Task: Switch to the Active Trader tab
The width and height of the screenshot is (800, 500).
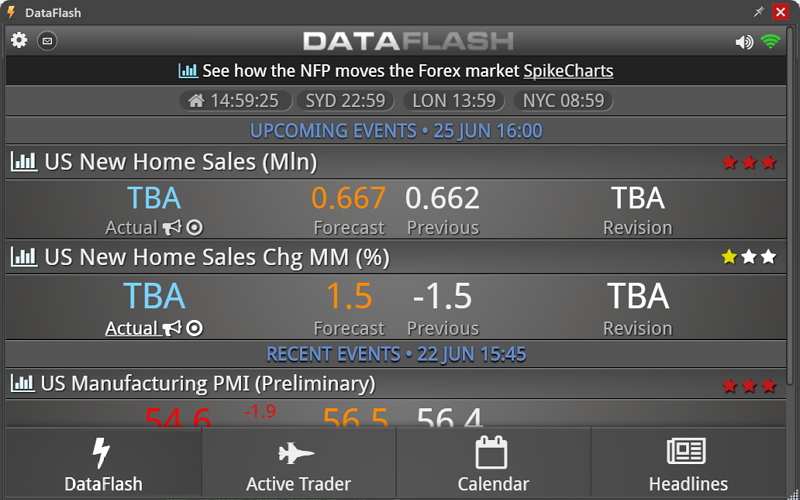Action: pos(298,463)
